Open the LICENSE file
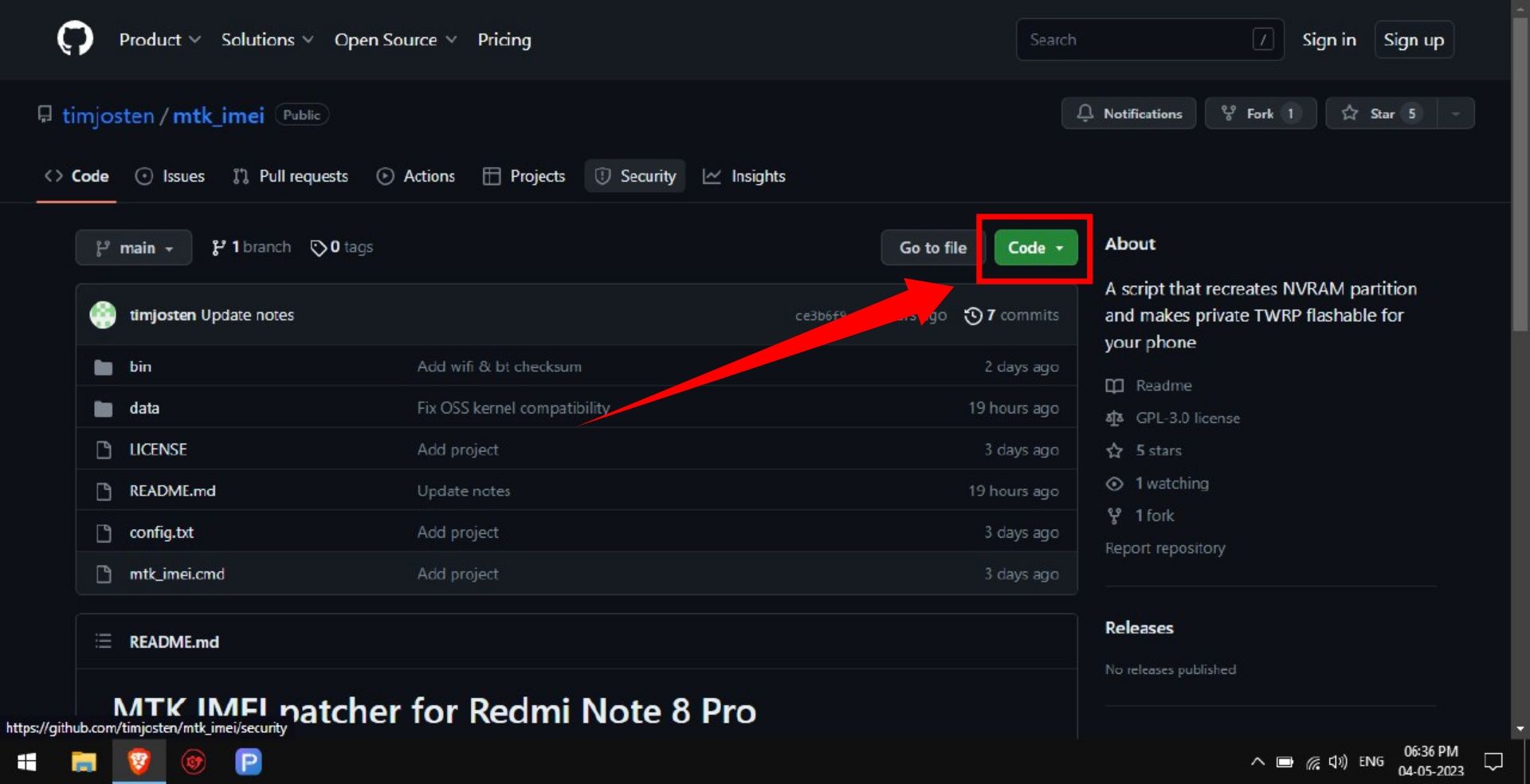This screenshot has height=784, width=1530. [158, 449]
